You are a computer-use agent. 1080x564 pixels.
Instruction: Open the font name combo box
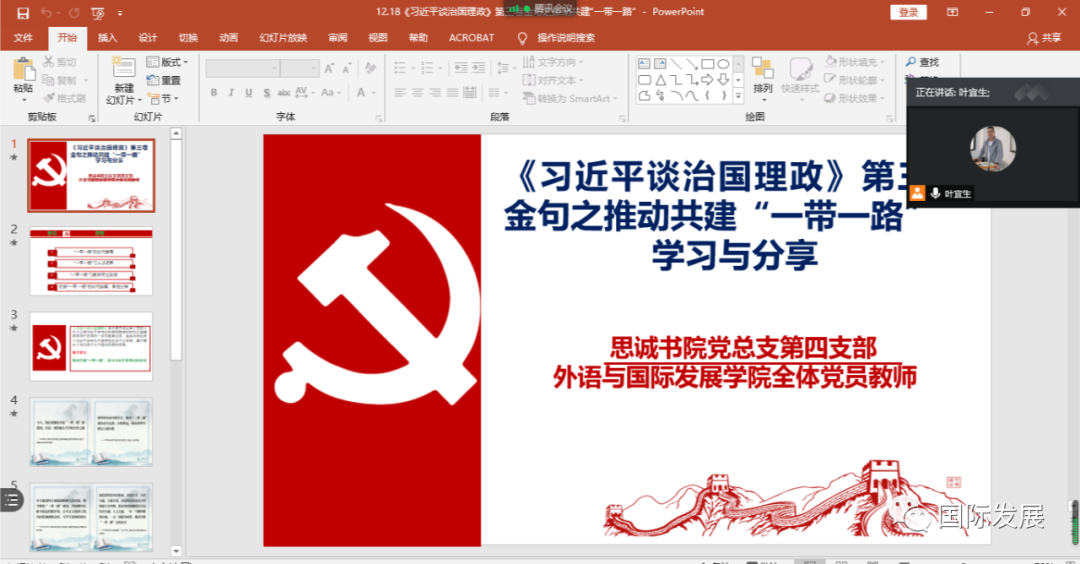coord(242,68)
